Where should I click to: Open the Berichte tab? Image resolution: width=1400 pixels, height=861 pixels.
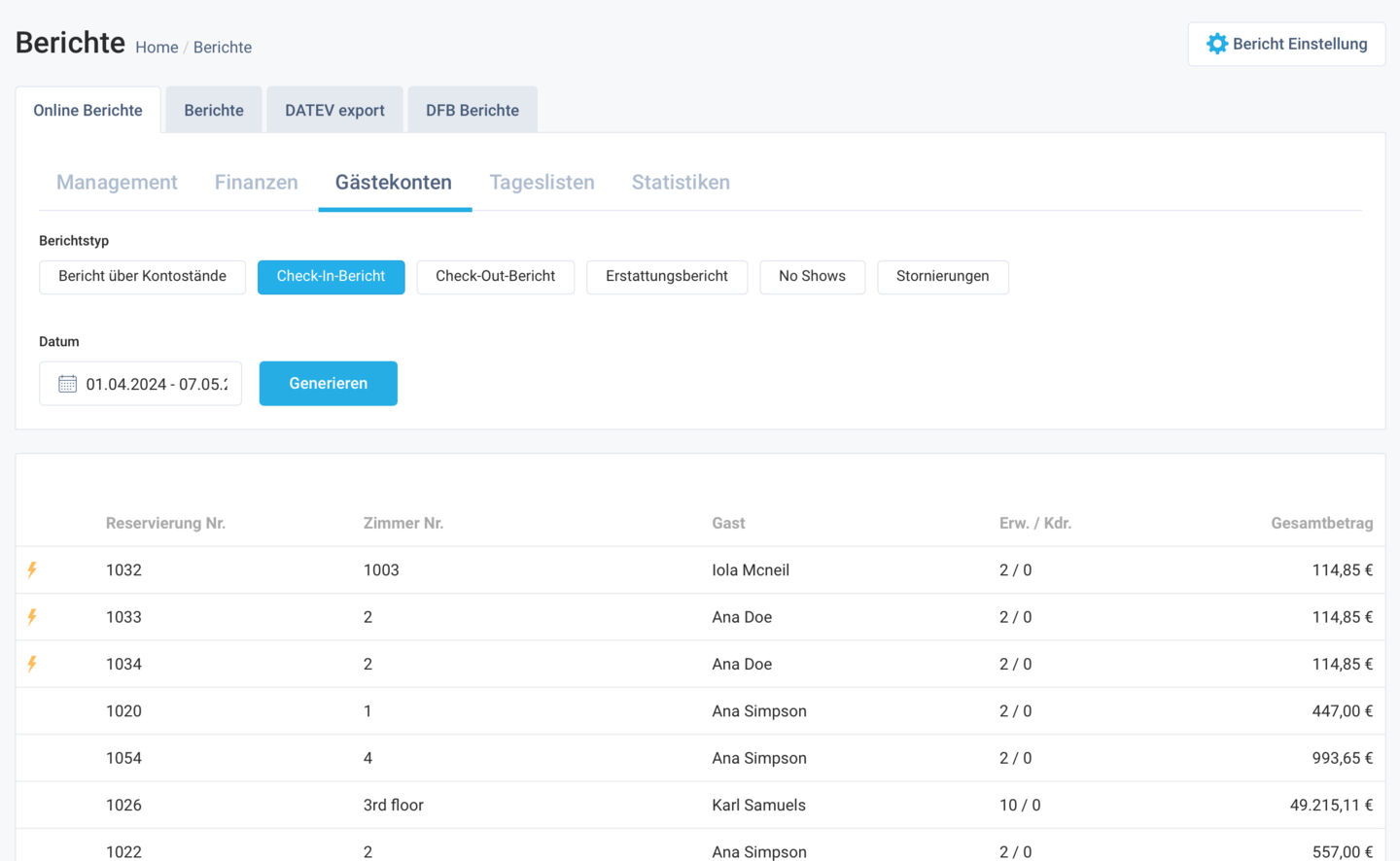point(214,110)
